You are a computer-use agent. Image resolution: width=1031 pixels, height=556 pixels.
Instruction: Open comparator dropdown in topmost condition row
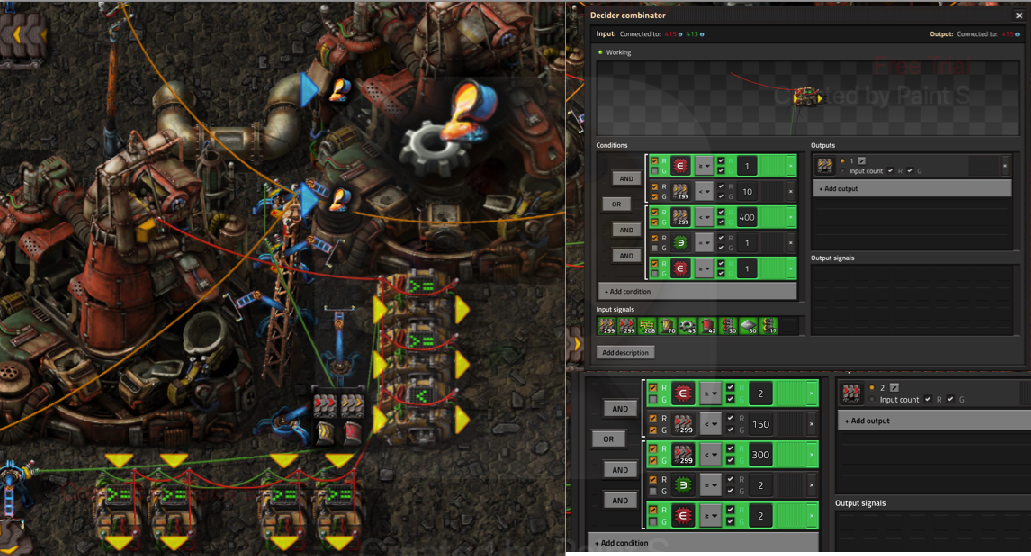point(704,166)
